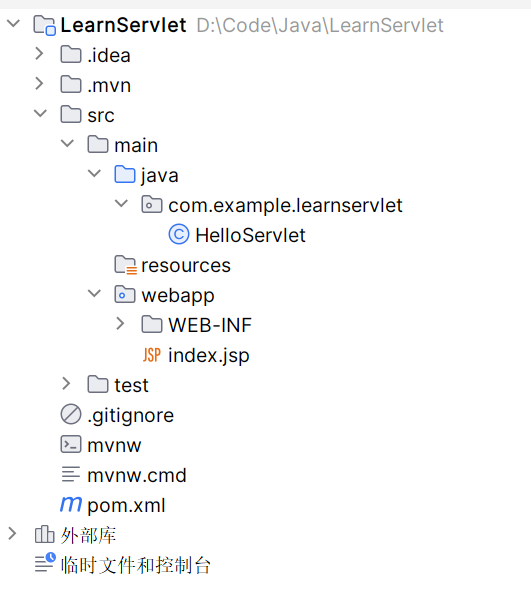The image size is (531, 589).
Task: Expand the test folder
Action: [66, 384]
